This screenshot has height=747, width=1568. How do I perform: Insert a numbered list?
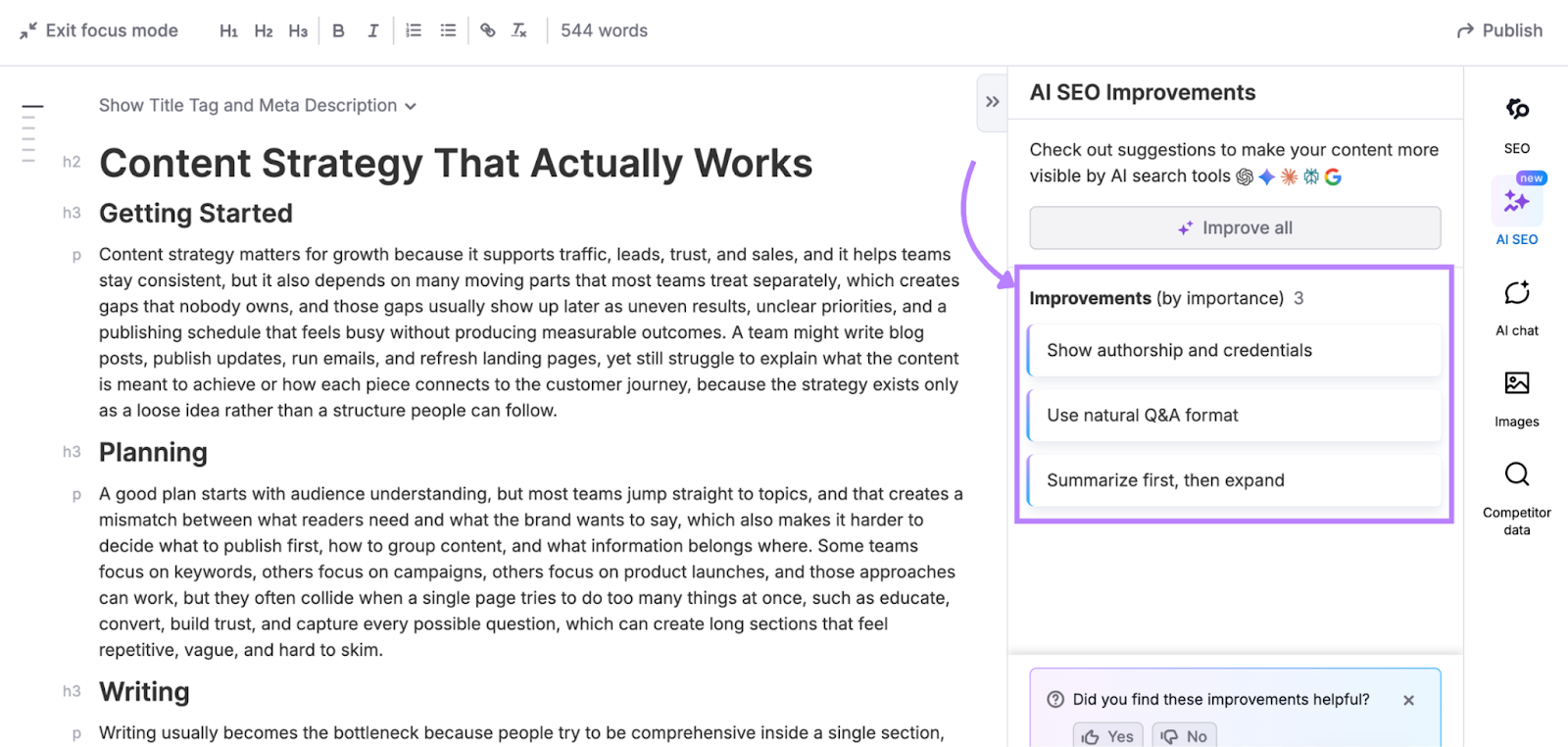point(414,31)
